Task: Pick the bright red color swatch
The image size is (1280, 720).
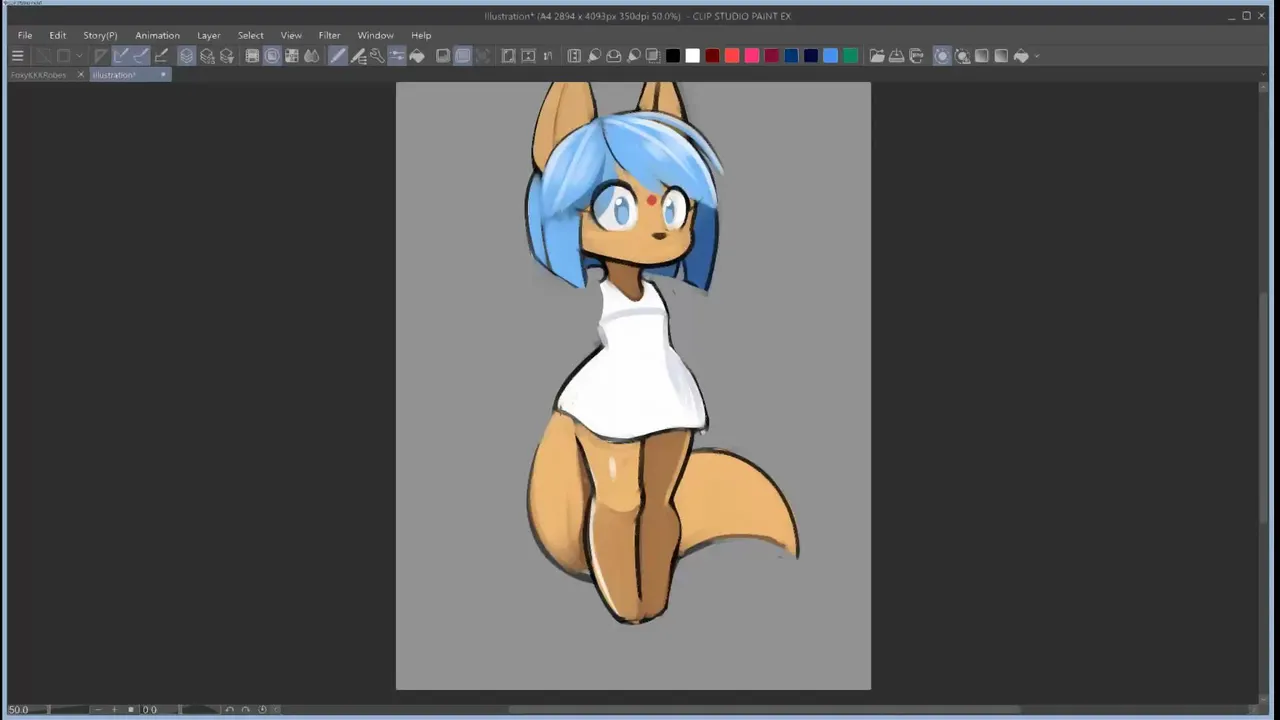Action: (x=732, y=56)
